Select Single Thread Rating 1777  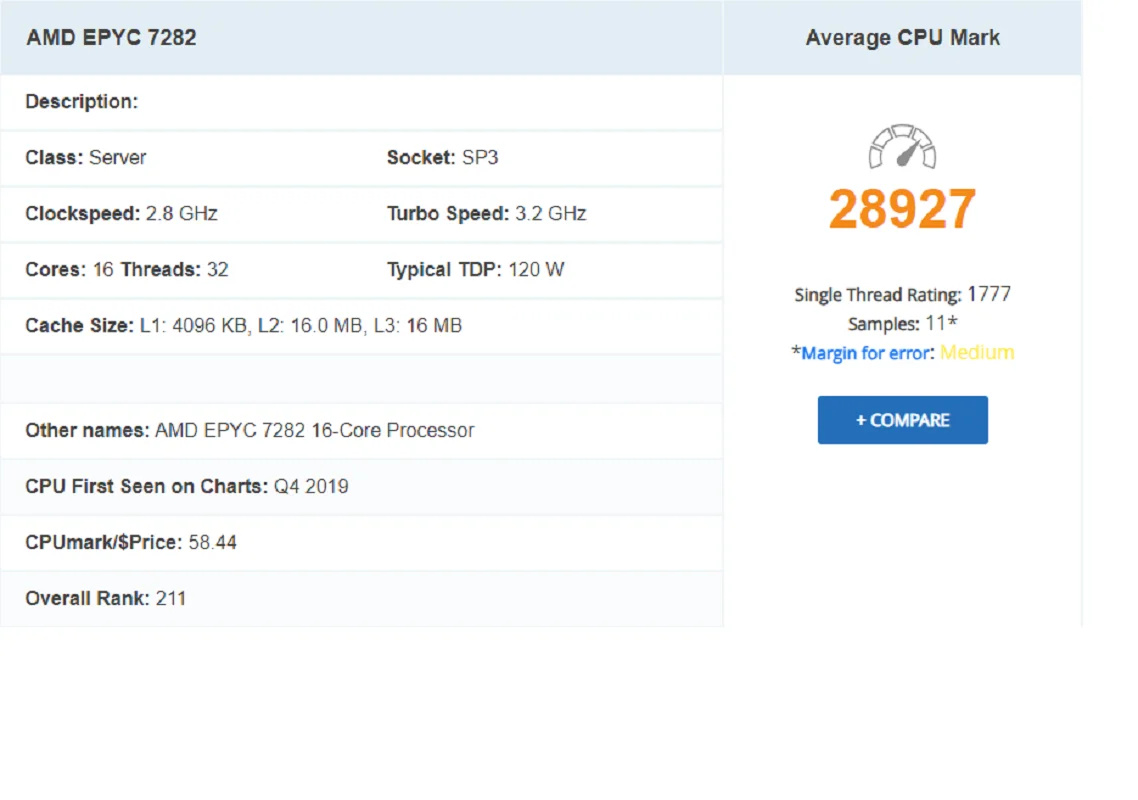(x=902, y=295)
